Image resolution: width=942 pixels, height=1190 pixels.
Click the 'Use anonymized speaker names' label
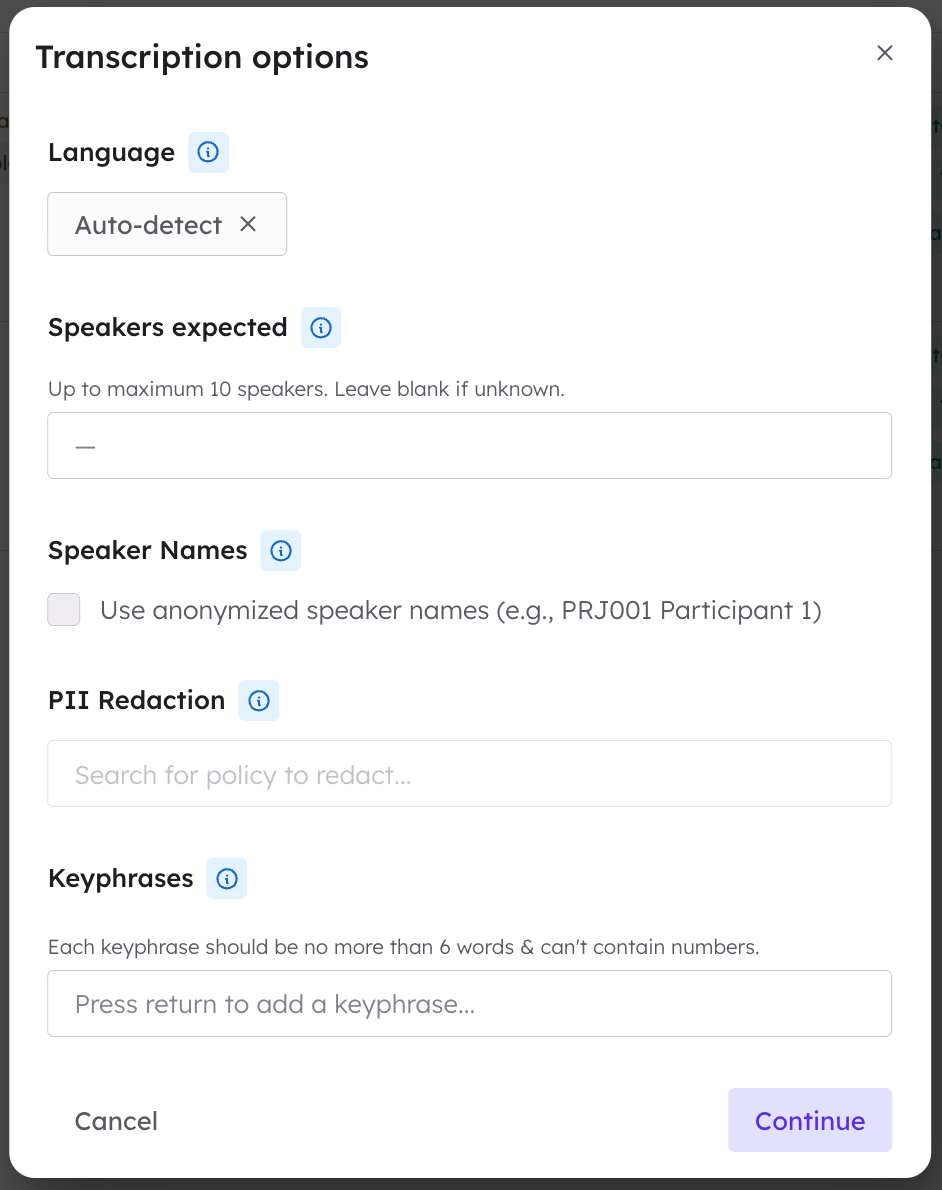pyautogui.click(x=460, y=609)
